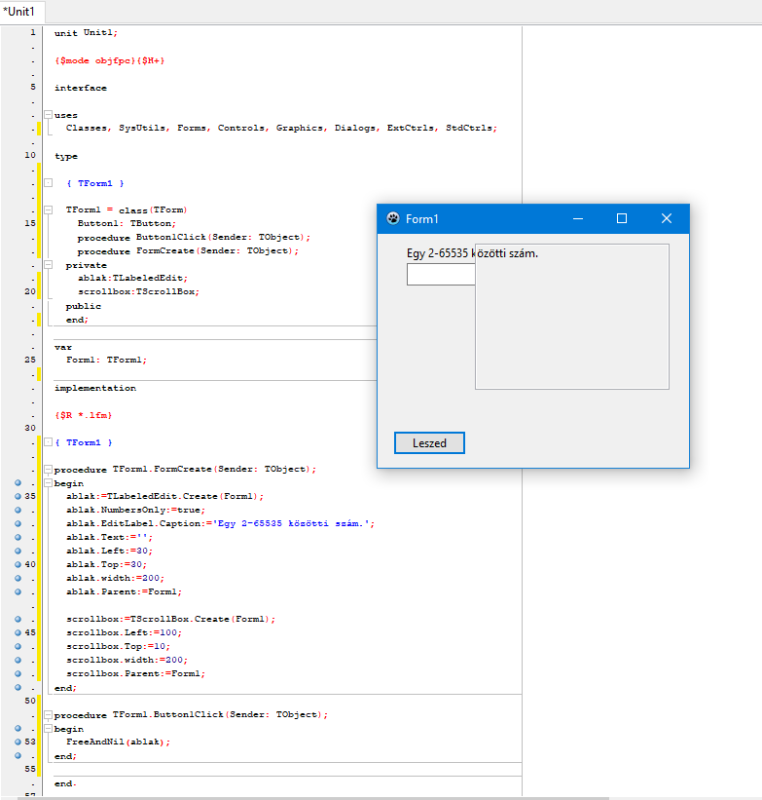Image resolution: width=762 pixels, height=800 pixels.
Task: Maximize the Form1 window
Action: coord(622,218)
